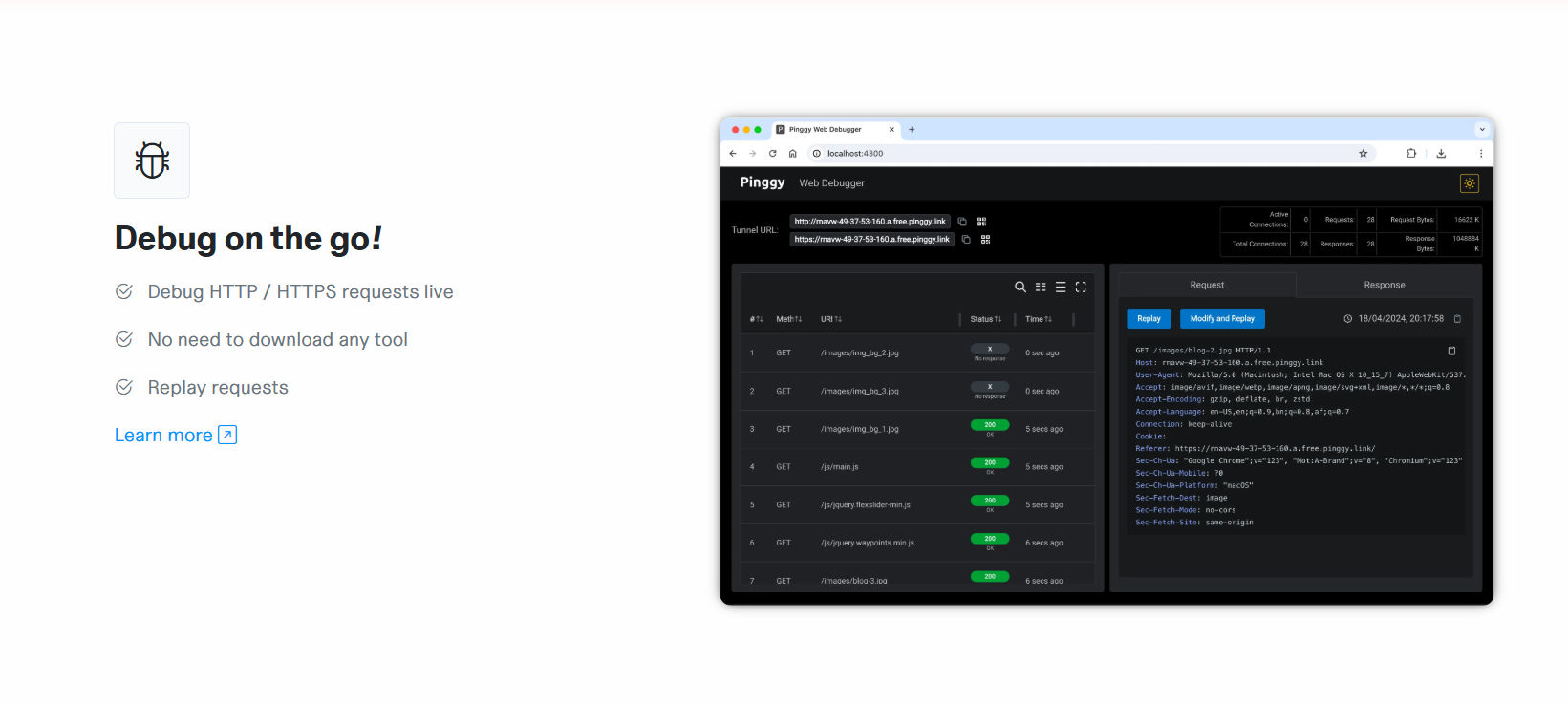Screen dimensions: 1568x705
Task: Sort requests by Meth column
Action: coord(788,319)
